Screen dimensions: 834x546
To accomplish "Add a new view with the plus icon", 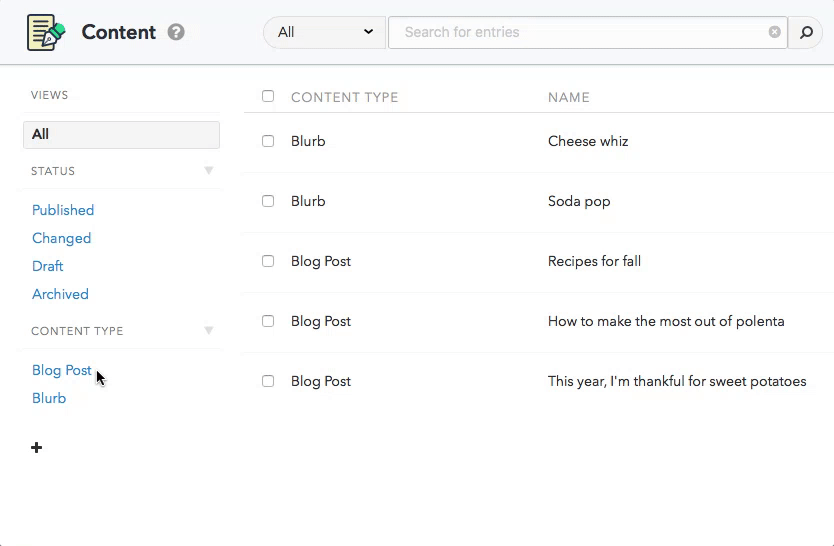I will coord(37,447).
